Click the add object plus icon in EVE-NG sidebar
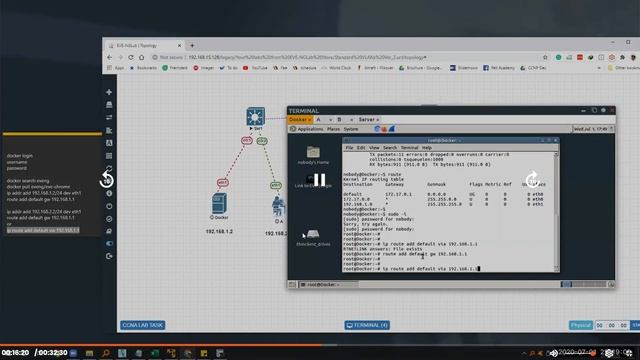Screen dimensions: 640x360 109,92
